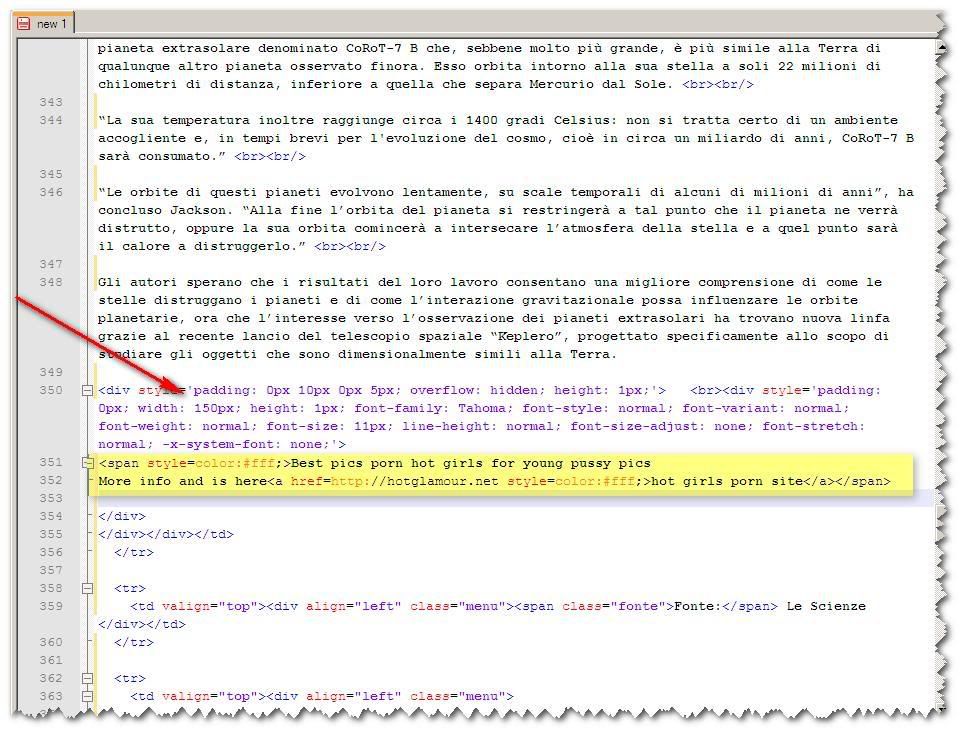Click line number 344 in the margin
This screenshot has width=964, height=735.
click(x=50, y=120)
